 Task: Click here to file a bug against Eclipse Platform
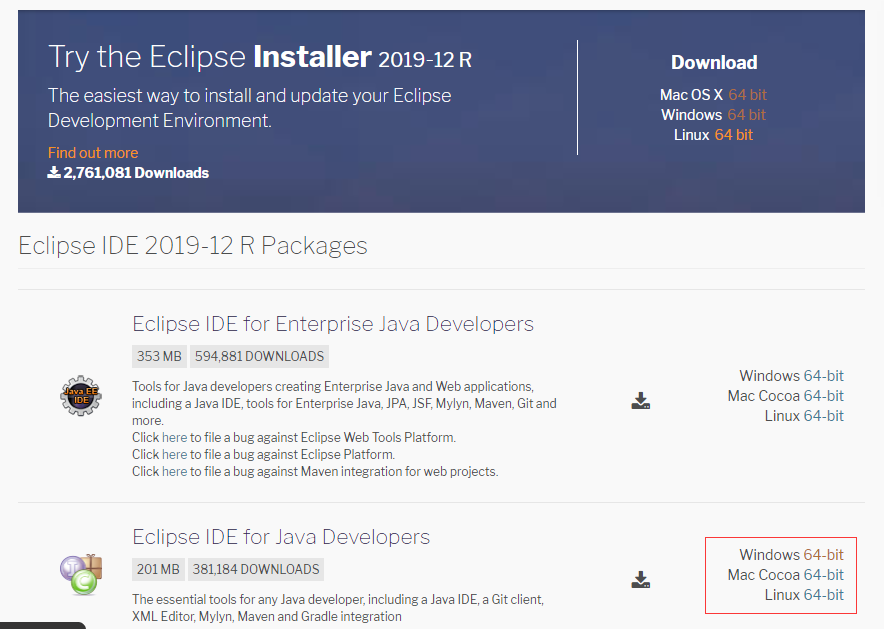(174, 454)
